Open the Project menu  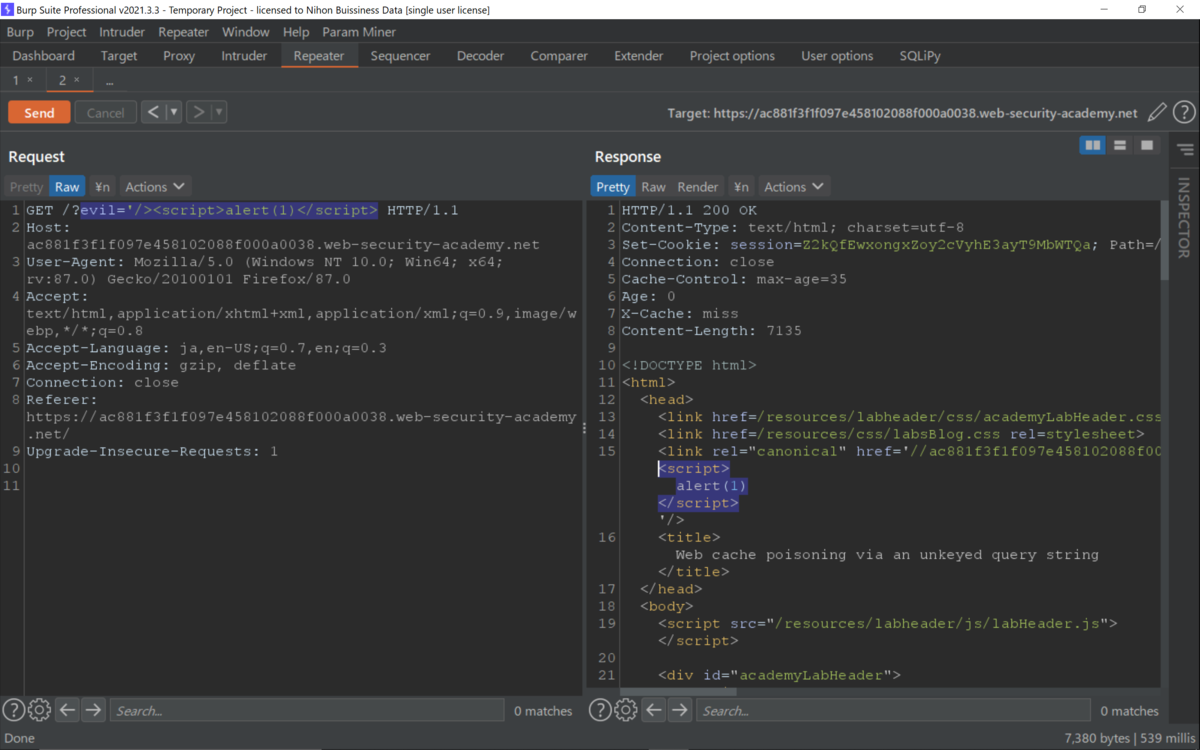[x=67, y=32]
